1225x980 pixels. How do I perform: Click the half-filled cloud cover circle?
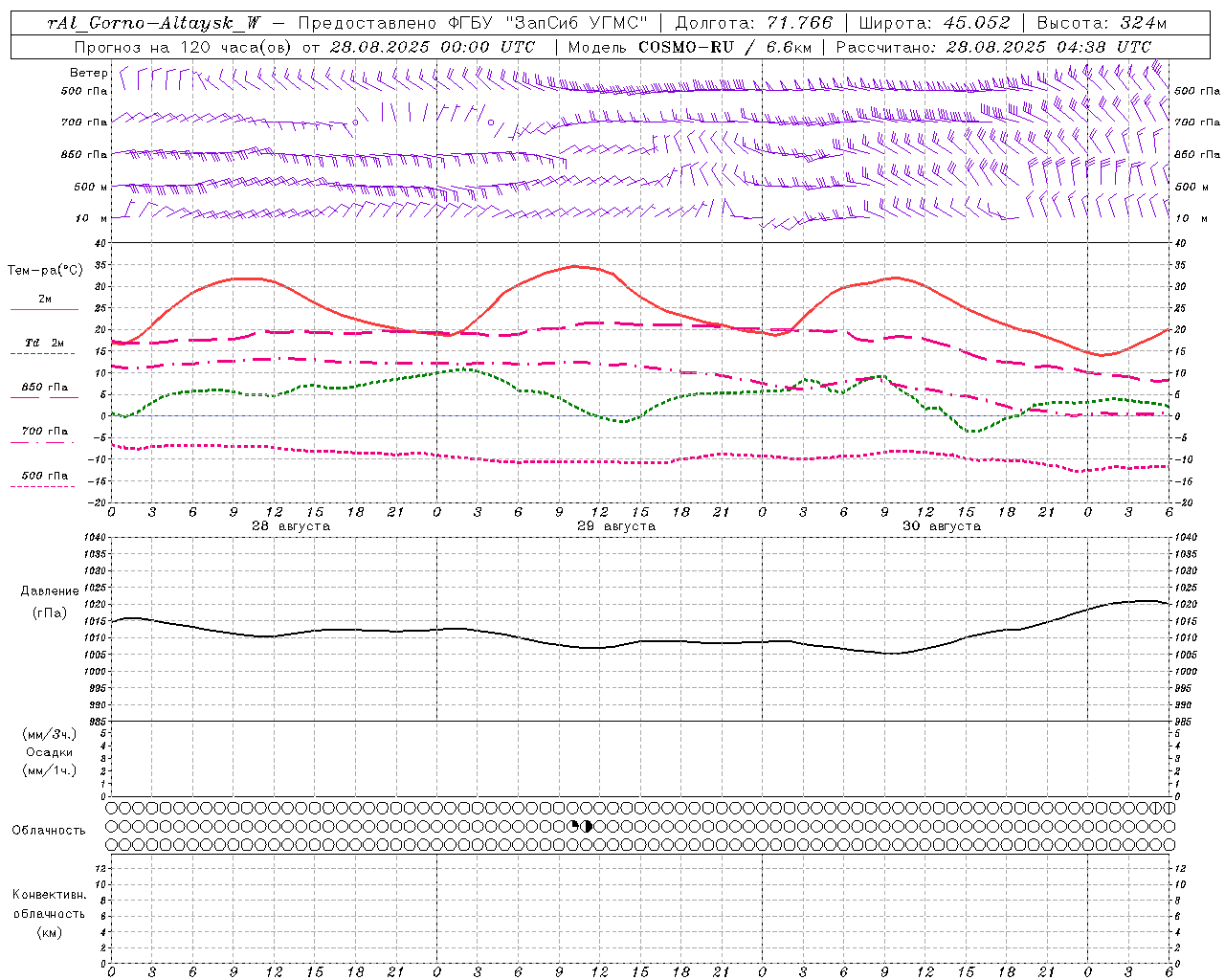[x=587, y=826]
